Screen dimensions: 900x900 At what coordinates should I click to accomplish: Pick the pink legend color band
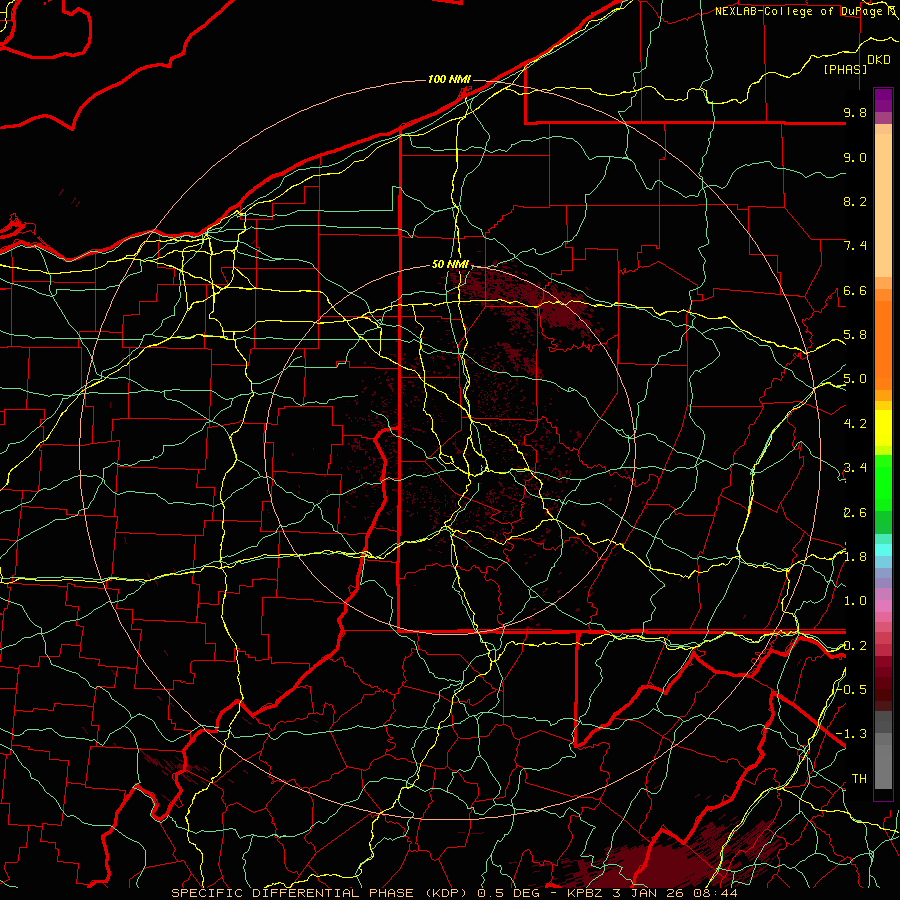coord(883,606)
